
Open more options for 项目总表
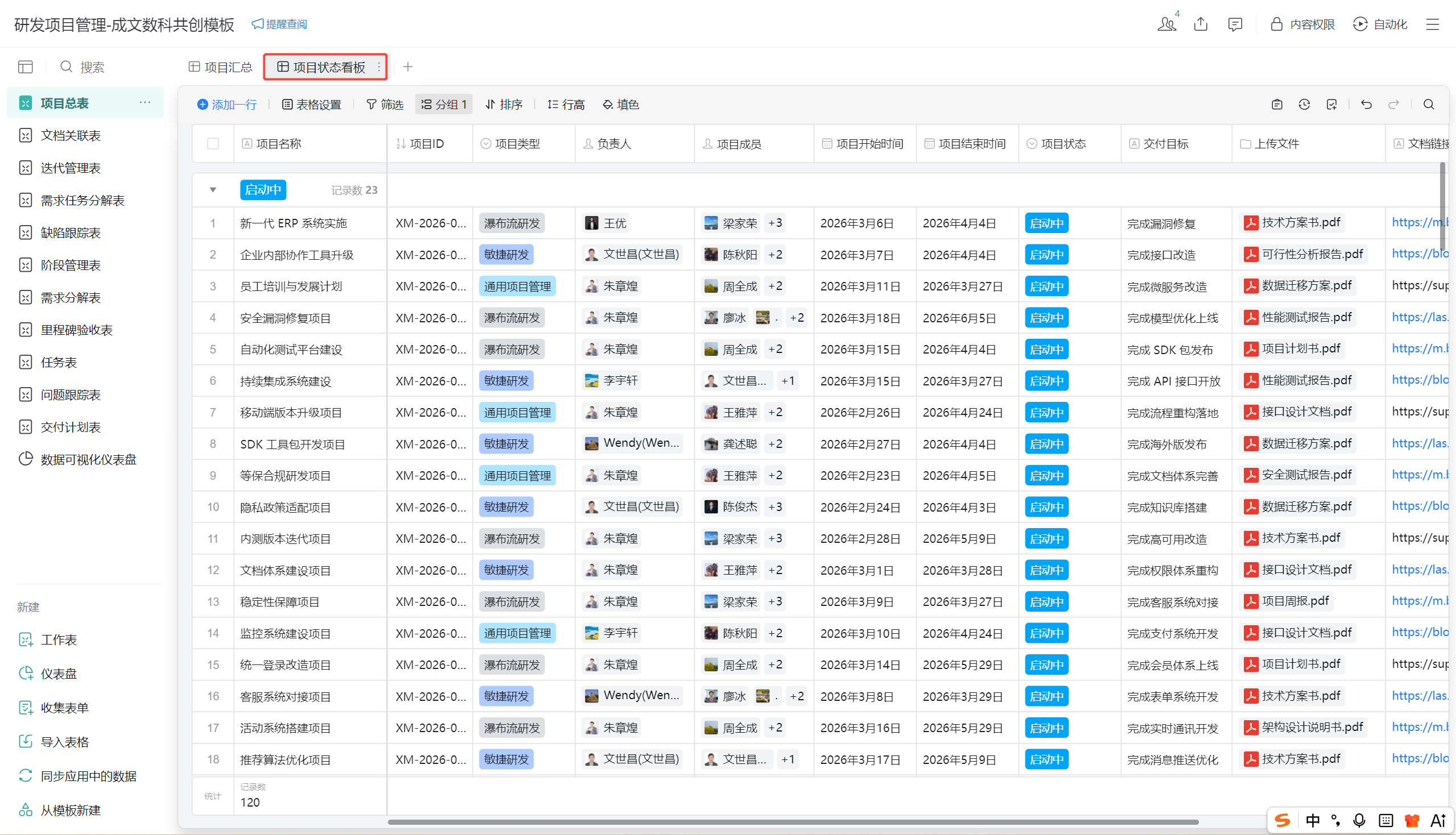click(144, 103)
